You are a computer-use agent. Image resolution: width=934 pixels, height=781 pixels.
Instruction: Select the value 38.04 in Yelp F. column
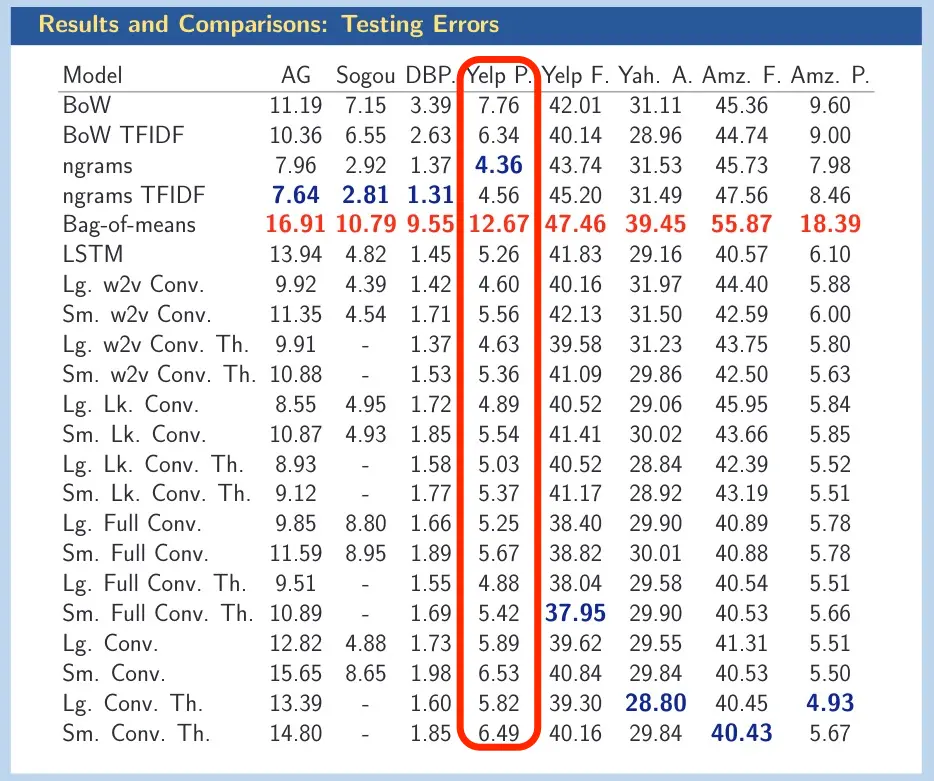575,583
